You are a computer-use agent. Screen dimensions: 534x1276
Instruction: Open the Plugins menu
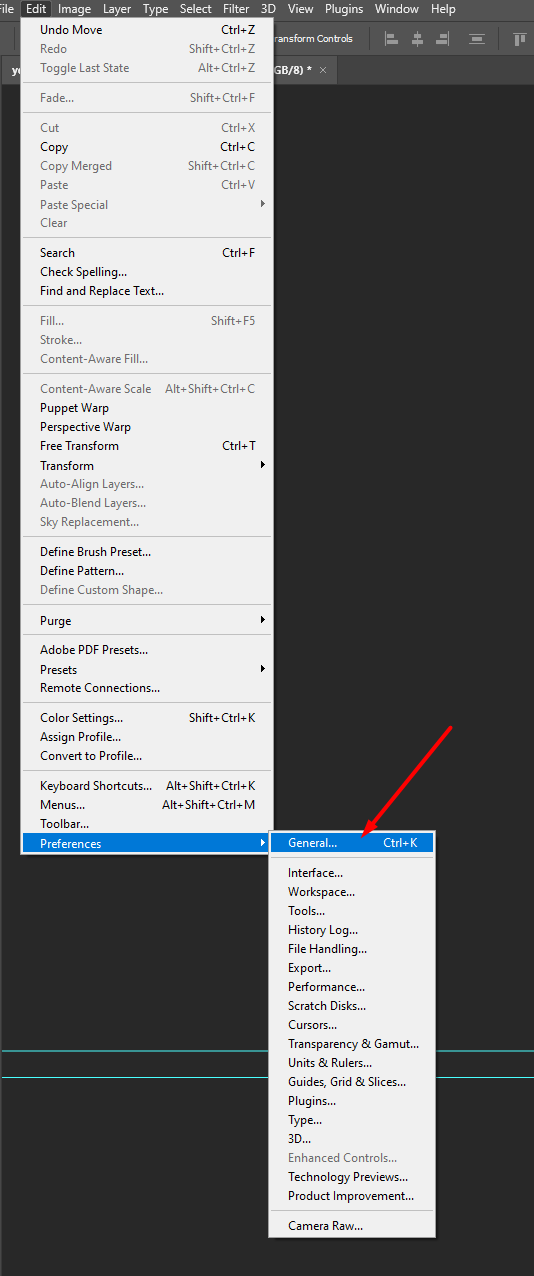[344, 9]
